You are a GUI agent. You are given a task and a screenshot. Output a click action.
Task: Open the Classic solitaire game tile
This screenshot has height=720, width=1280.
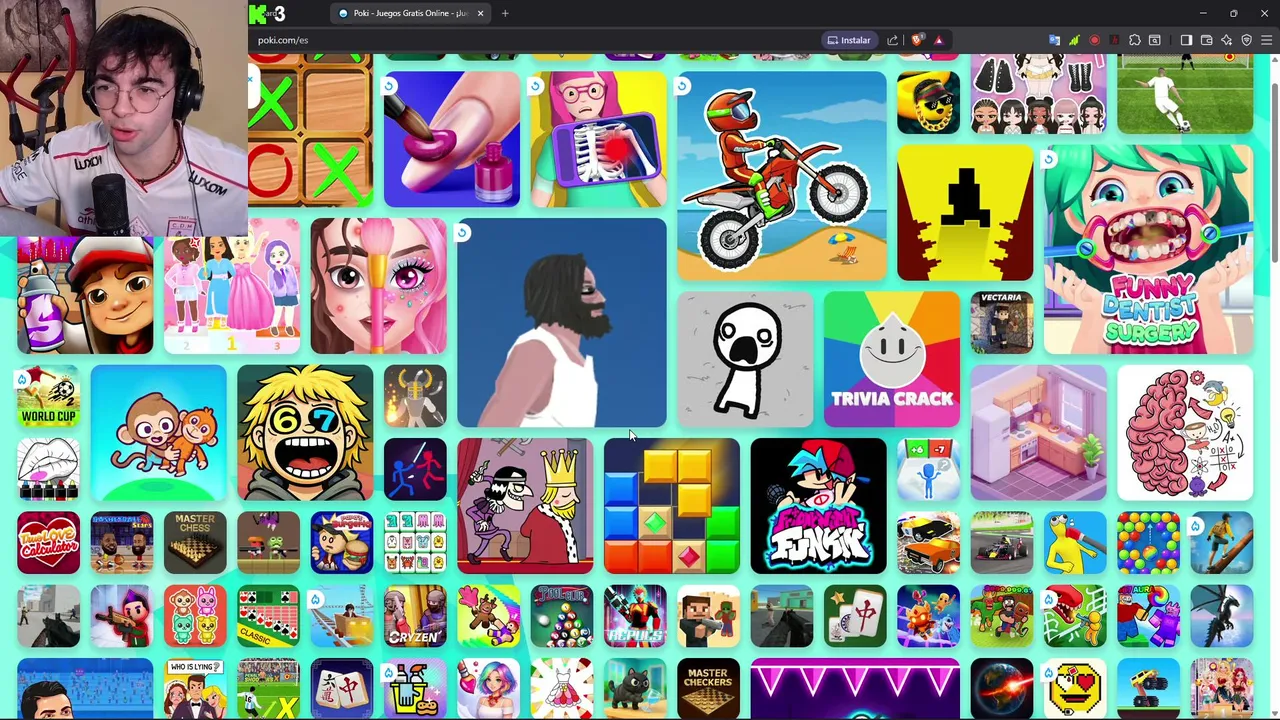tap(268, 616)
